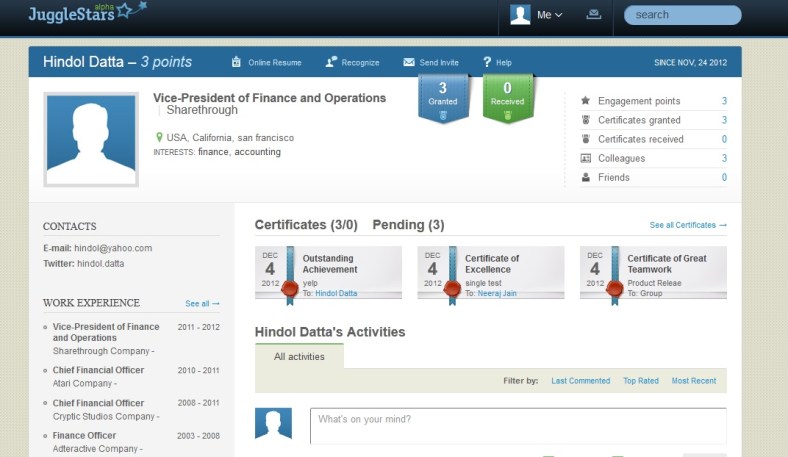788x457 pixels.
Task: Open the Outstanding Achievement certificate
Action: pos(329,264)
